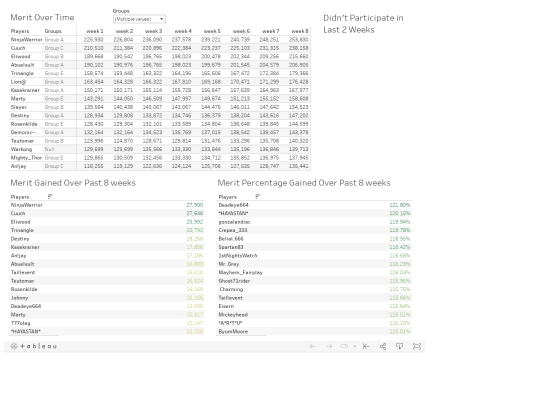Select Deadeye664 in the Merit Percentage list
Screen dimensions: 540x405
click(x=233, y=205)
